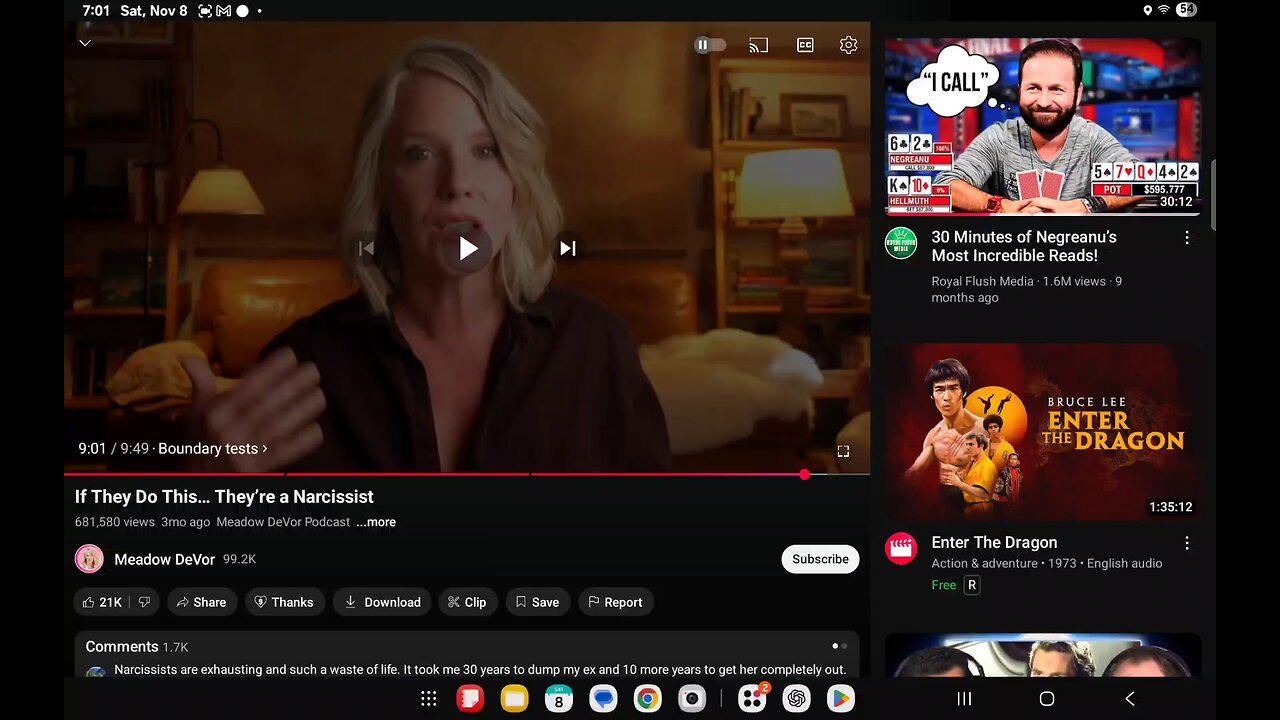Open Royal Flush Media channel avatar

point(901,243)
